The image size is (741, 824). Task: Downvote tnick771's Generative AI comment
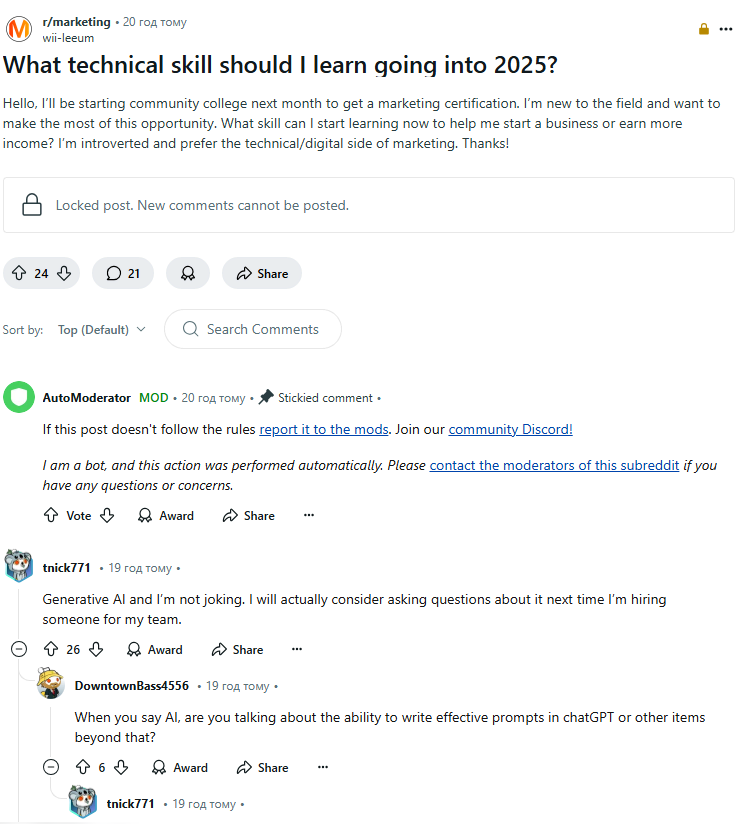pyautogui.click(x=96, y=649)
